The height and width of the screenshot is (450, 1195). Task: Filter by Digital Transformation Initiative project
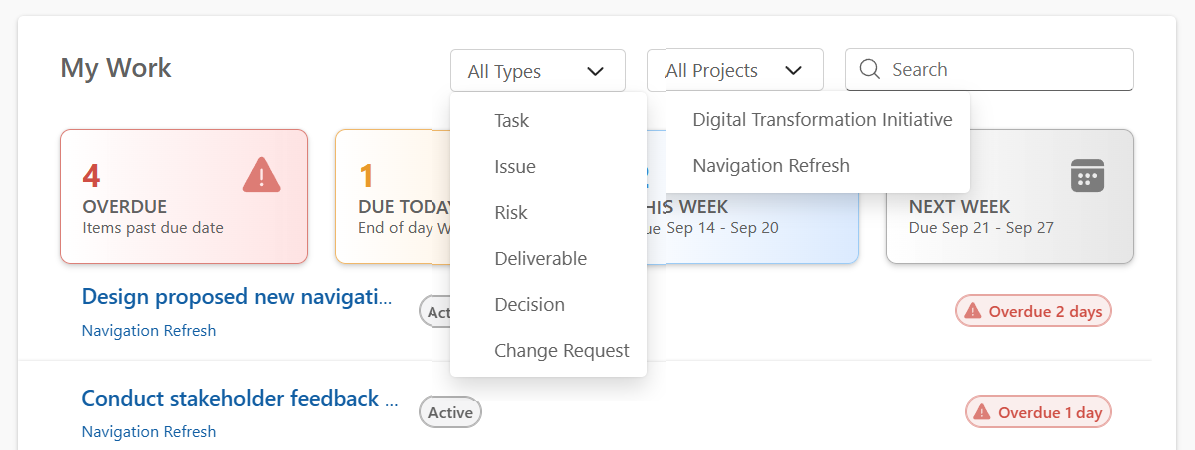[822, 120]
